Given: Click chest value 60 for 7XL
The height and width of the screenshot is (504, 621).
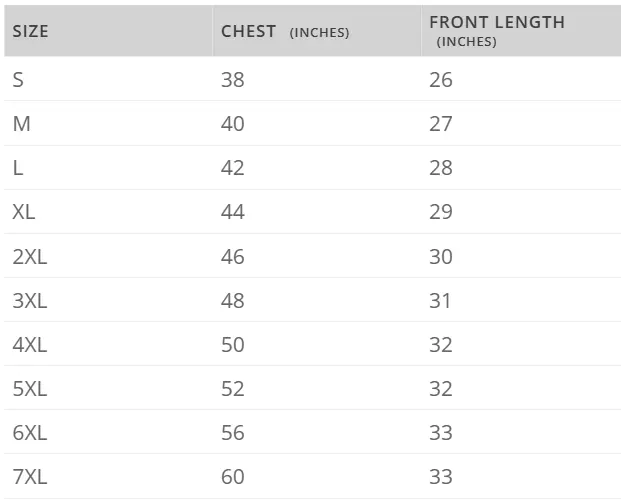Looking at the screenshot, I should [x=233, y=476].
